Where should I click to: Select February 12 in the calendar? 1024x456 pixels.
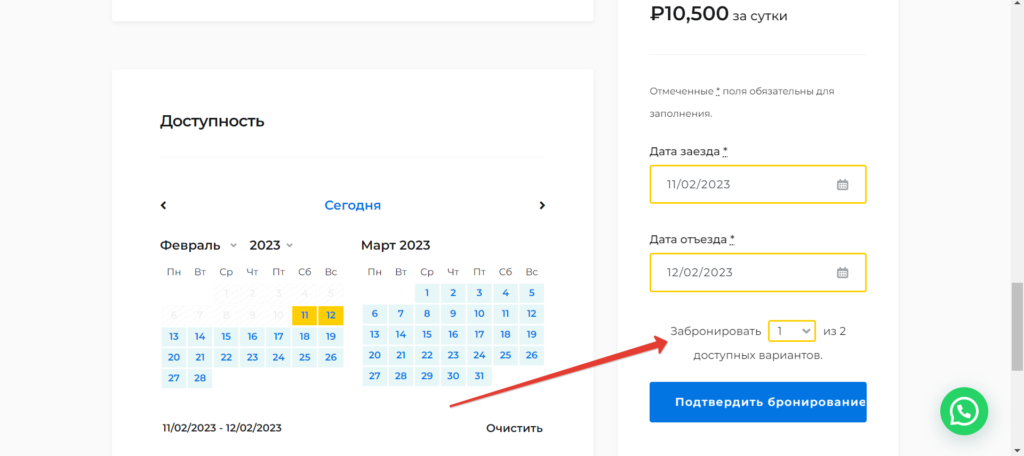(331, 316)
